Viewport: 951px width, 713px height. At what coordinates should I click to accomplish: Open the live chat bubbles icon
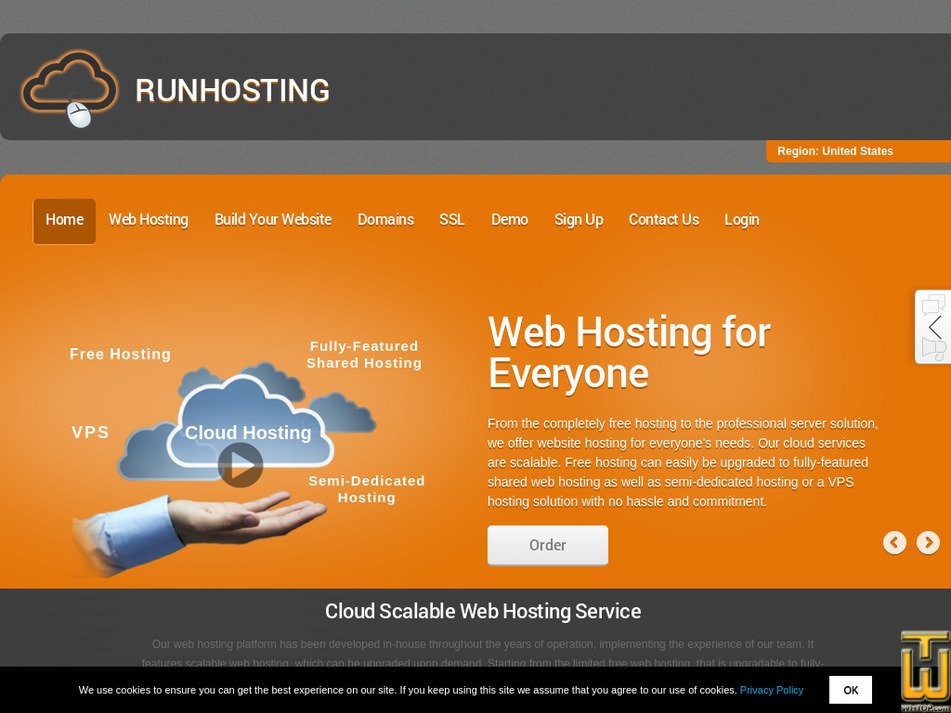[x=933, y=304]
